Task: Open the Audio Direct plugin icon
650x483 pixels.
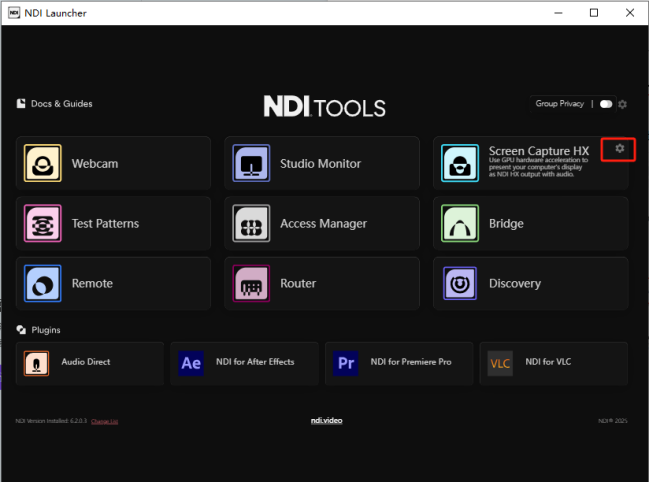Action: click(36, 363)
